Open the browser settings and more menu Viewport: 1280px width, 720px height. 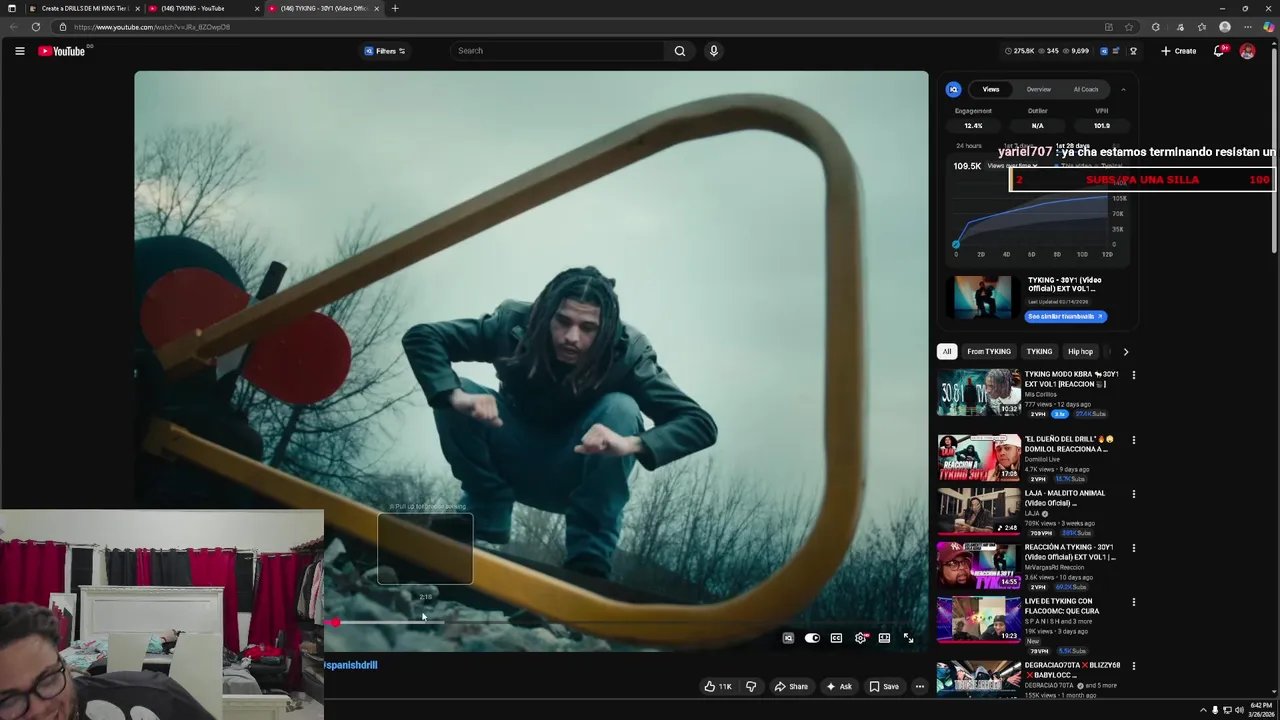[x=1247, y=27]
